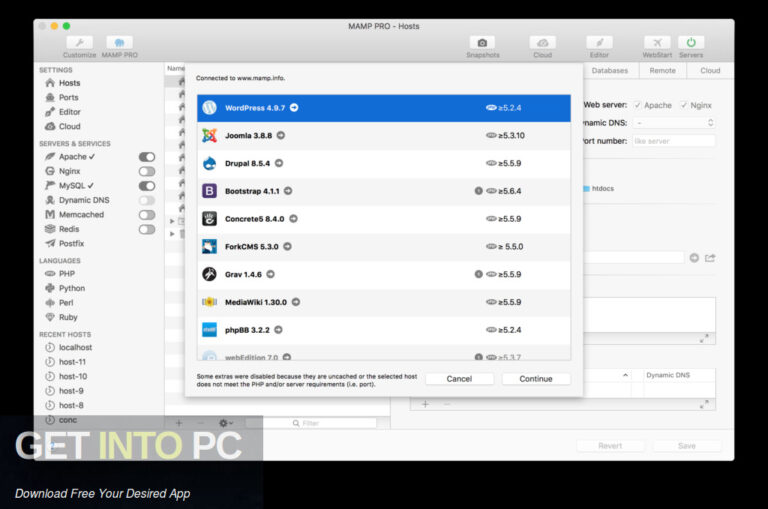Check the Nginx web server checkbox
768x509 pixels.
[x=684, y=105]
